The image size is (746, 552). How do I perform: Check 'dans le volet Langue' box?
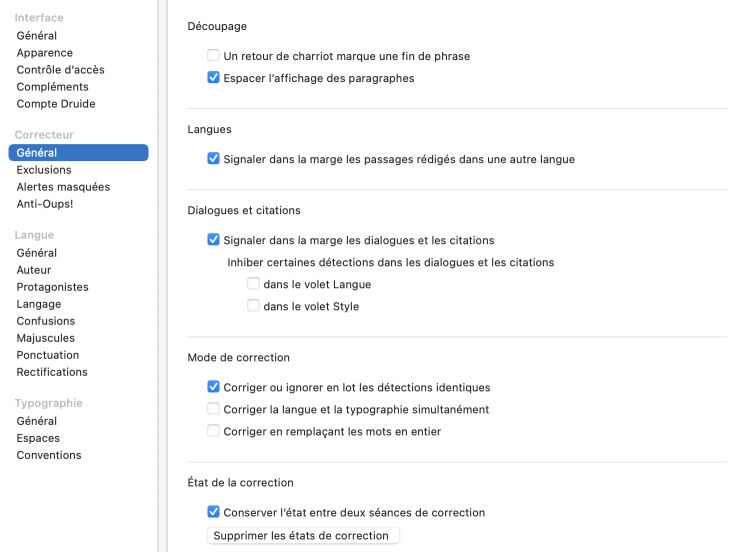pos(253,284)
